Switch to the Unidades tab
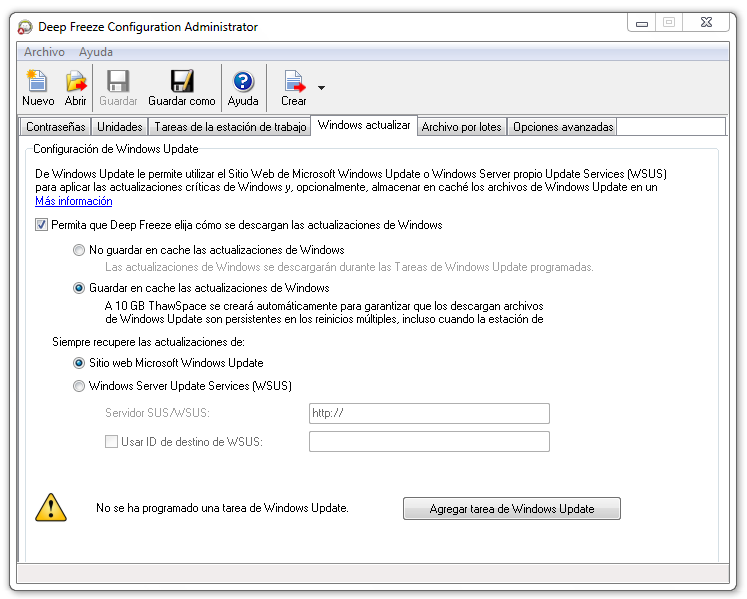Image resolution: width=747 pixels, height=599 pixels. click(120, 127)
